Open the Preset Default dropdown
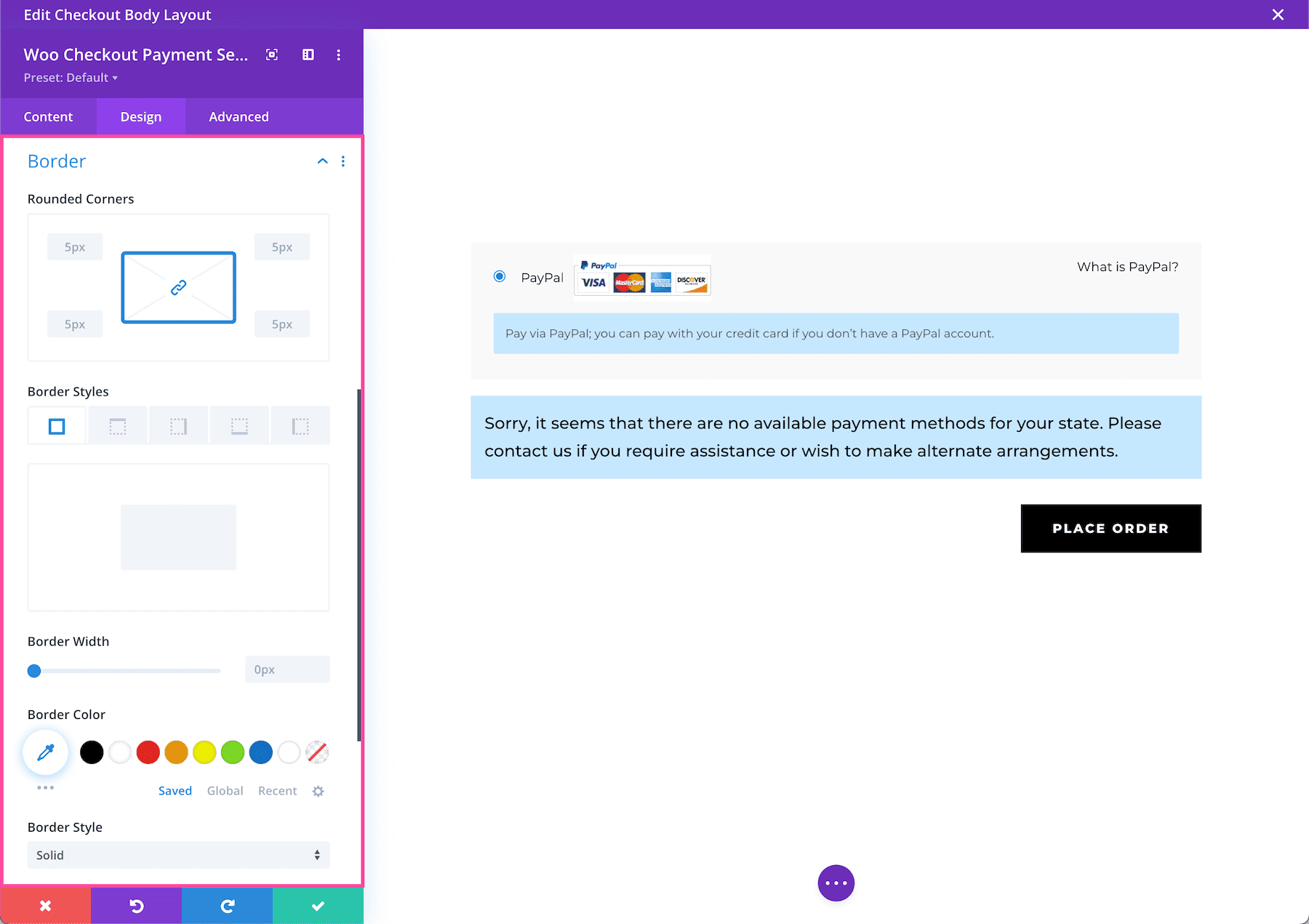 (71, 77)
